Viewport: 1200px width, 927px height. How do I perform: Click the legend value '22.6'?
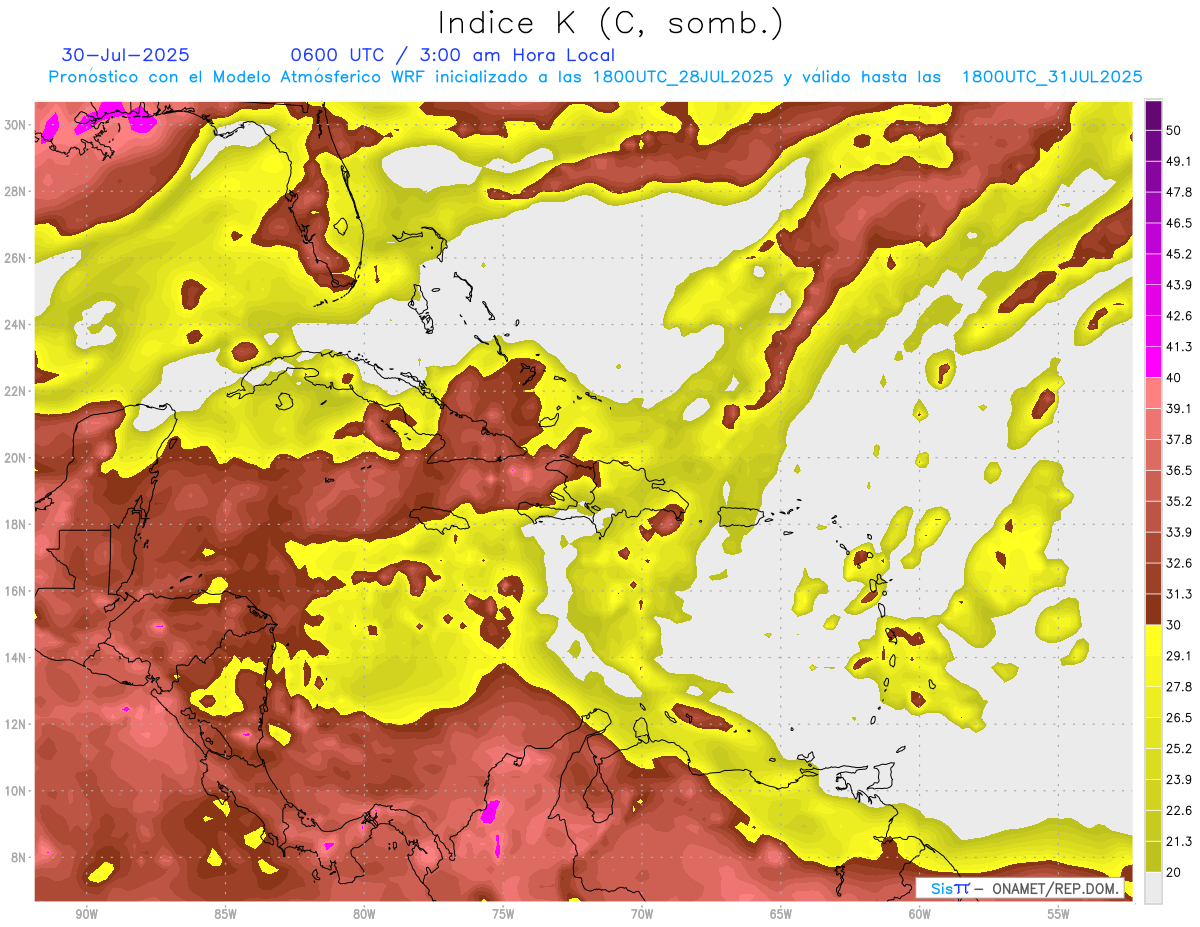point(1179,810)
